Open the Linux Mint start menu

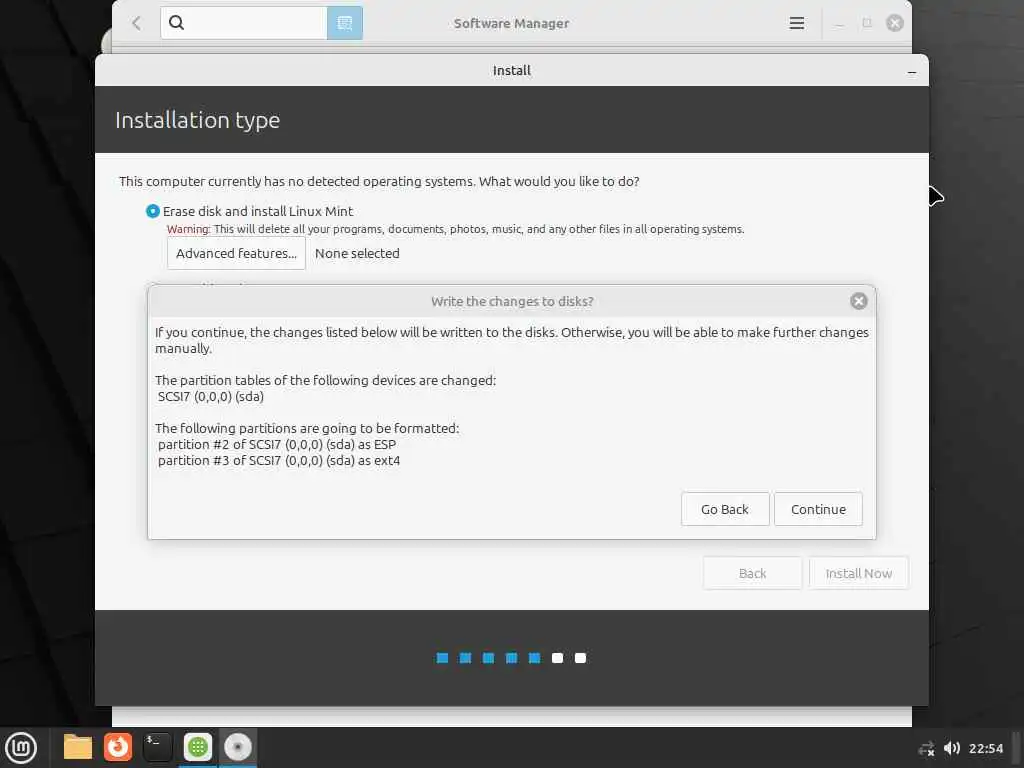tap(21, 747)
